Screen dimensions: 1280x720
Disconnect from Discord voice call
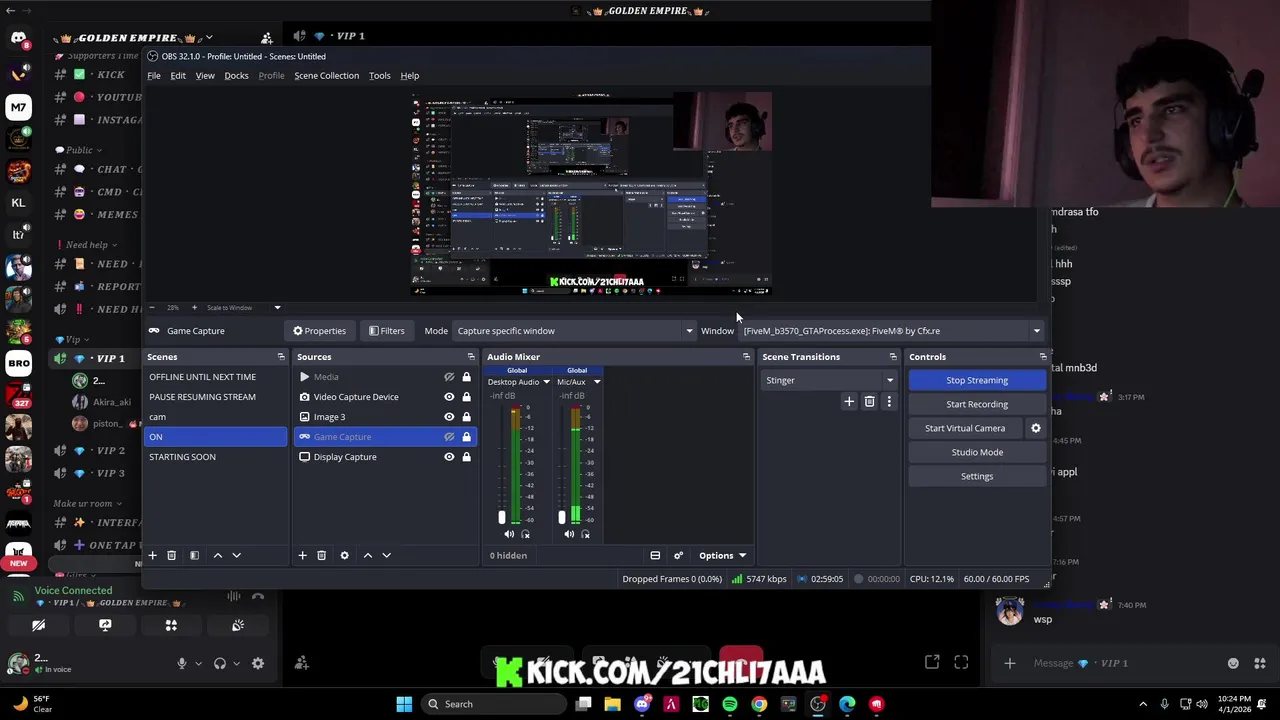pos(258,597)
